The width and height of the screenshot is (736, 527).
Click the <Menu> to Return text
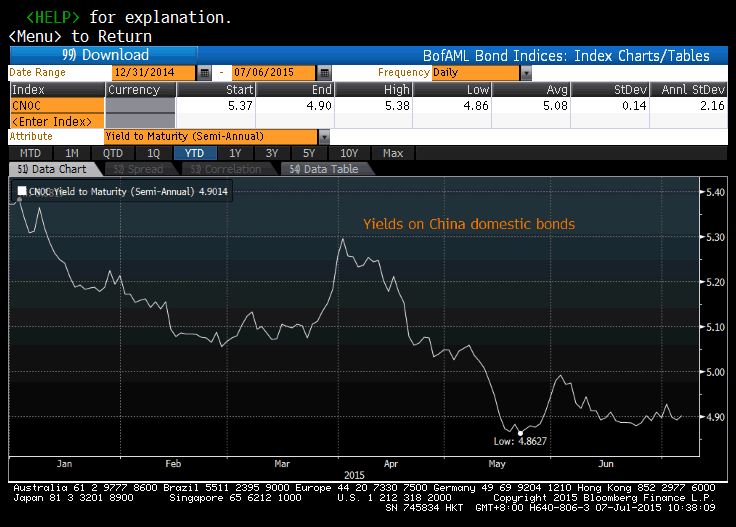(x=80, y=36)
